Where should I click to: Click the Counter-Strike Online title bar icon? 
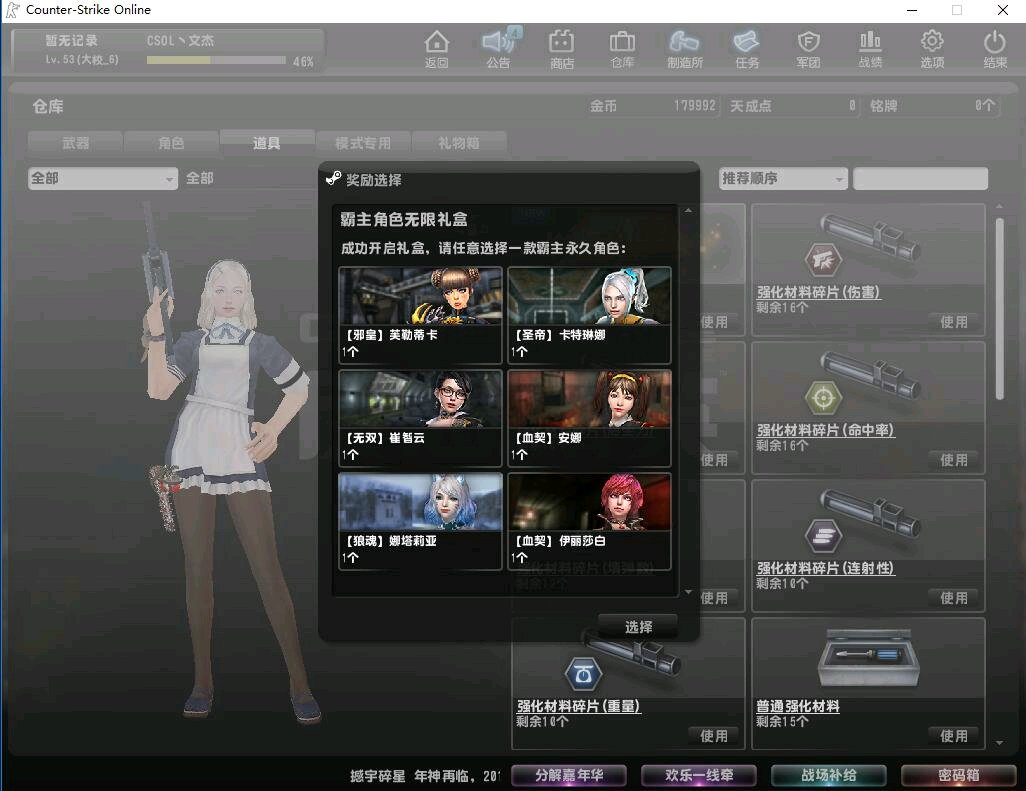coord(12,10)
